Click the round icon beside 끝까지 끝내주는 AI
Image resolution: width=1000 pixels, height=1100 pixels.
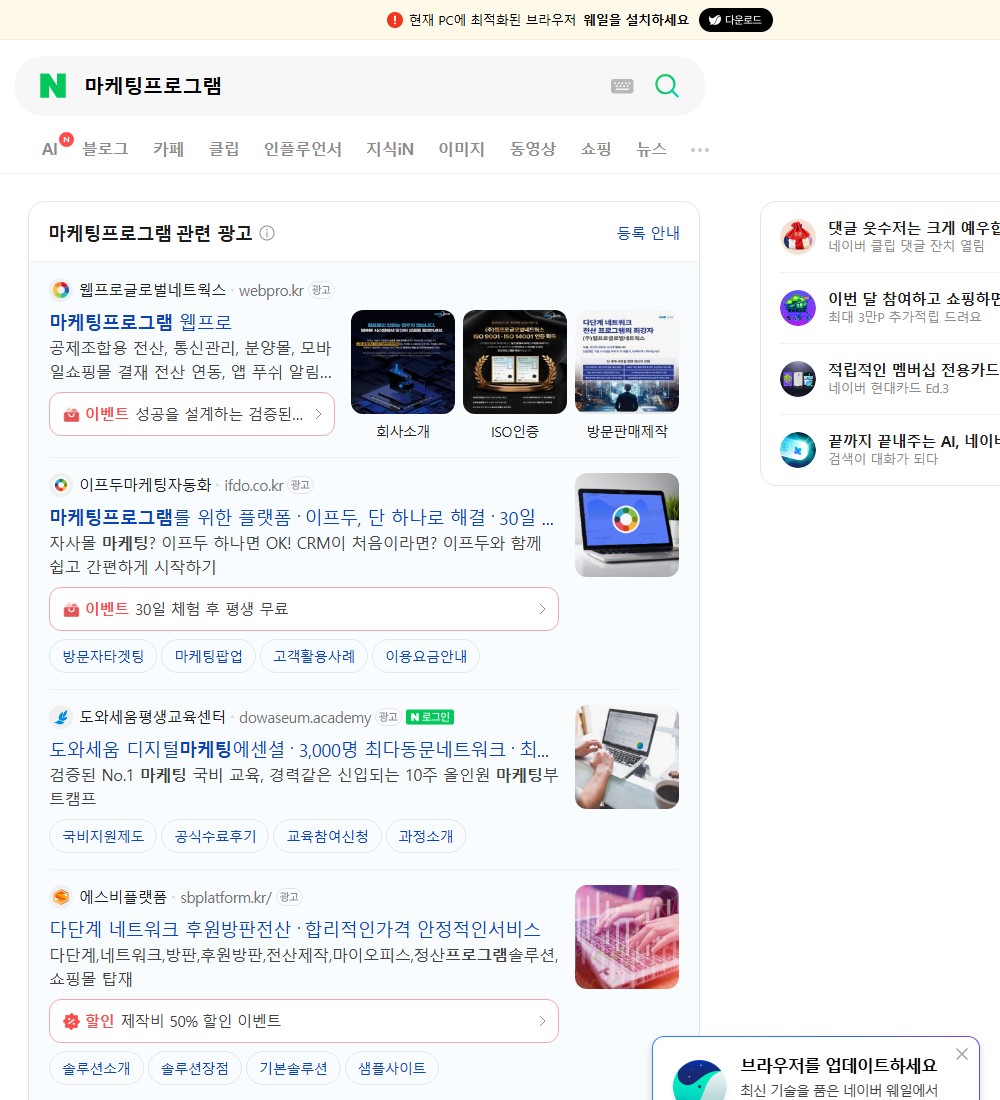798,450
